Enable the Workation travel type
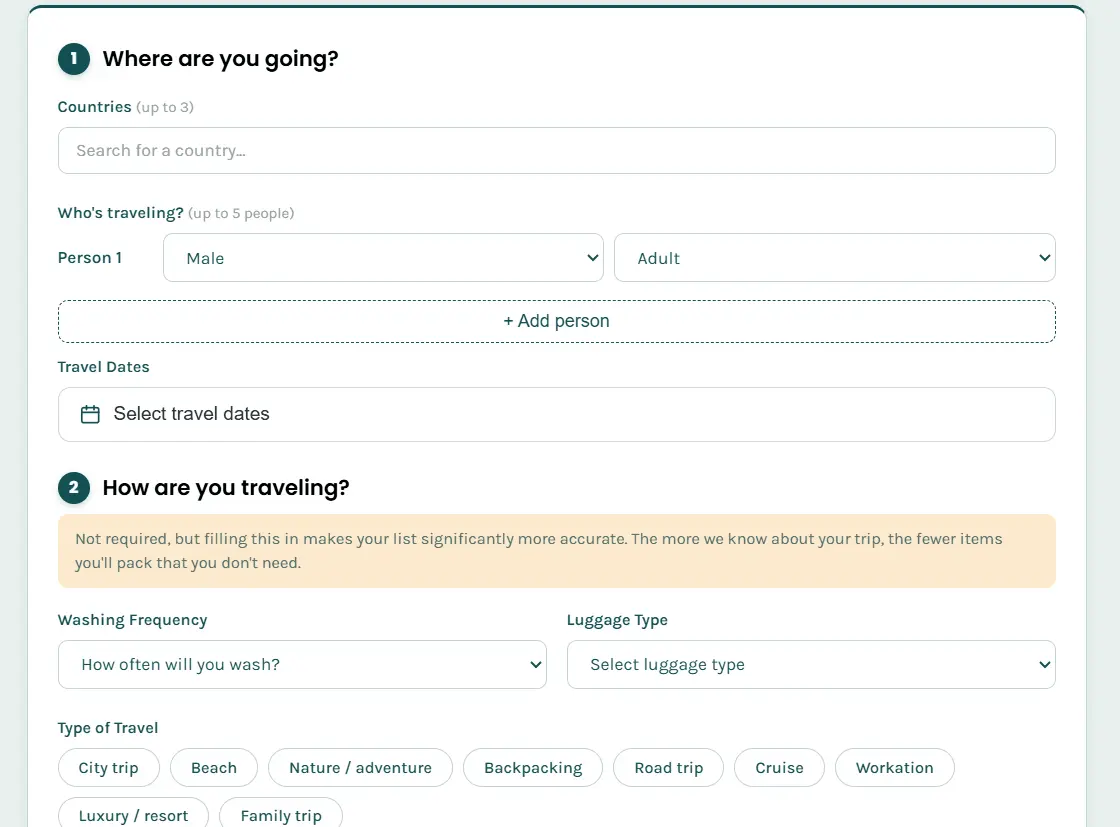Image resolution: width=1120 pixels, height=827 pixels. [x=894, y=768]
